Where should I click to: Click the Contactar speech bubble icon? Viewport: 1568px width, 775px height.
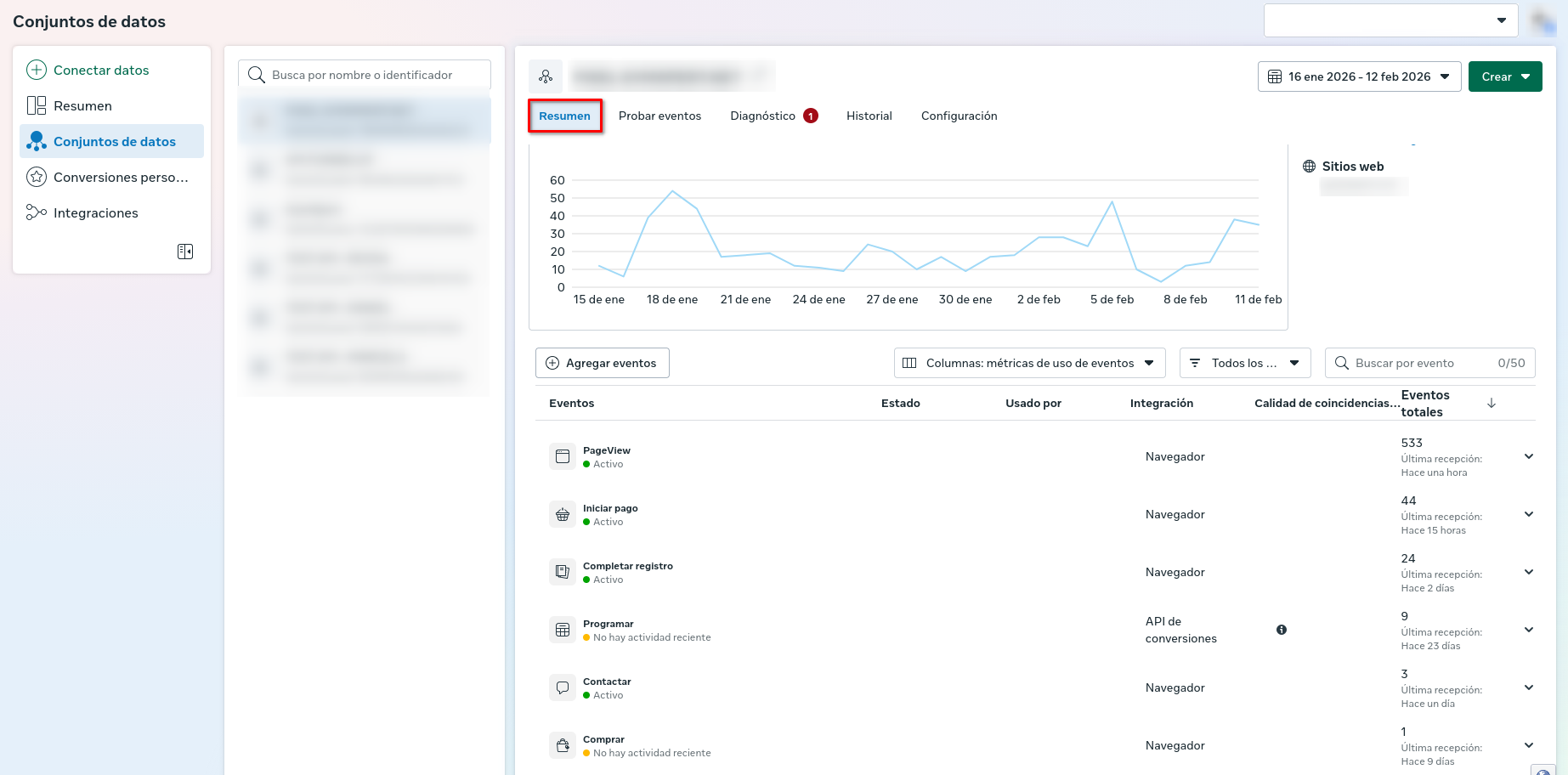pos(563,688)
